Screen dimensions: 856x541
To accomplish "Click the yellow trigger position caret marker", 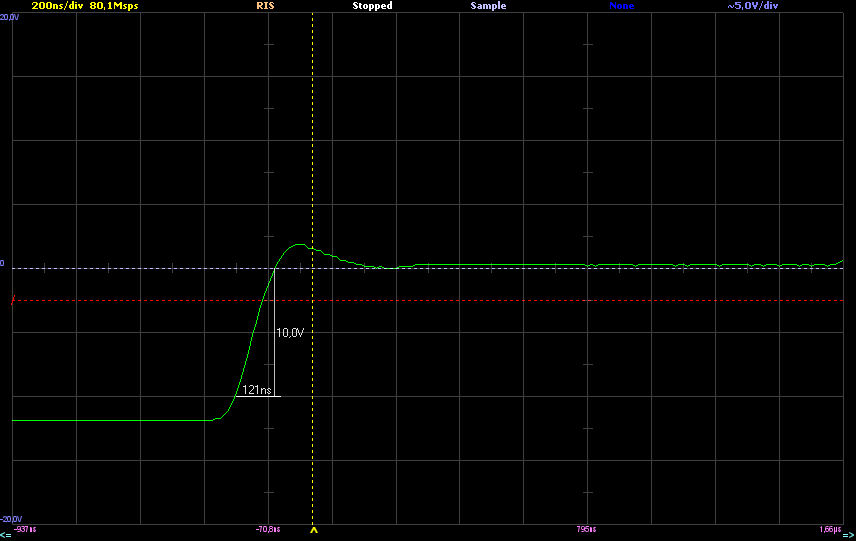I will point(313,531).
